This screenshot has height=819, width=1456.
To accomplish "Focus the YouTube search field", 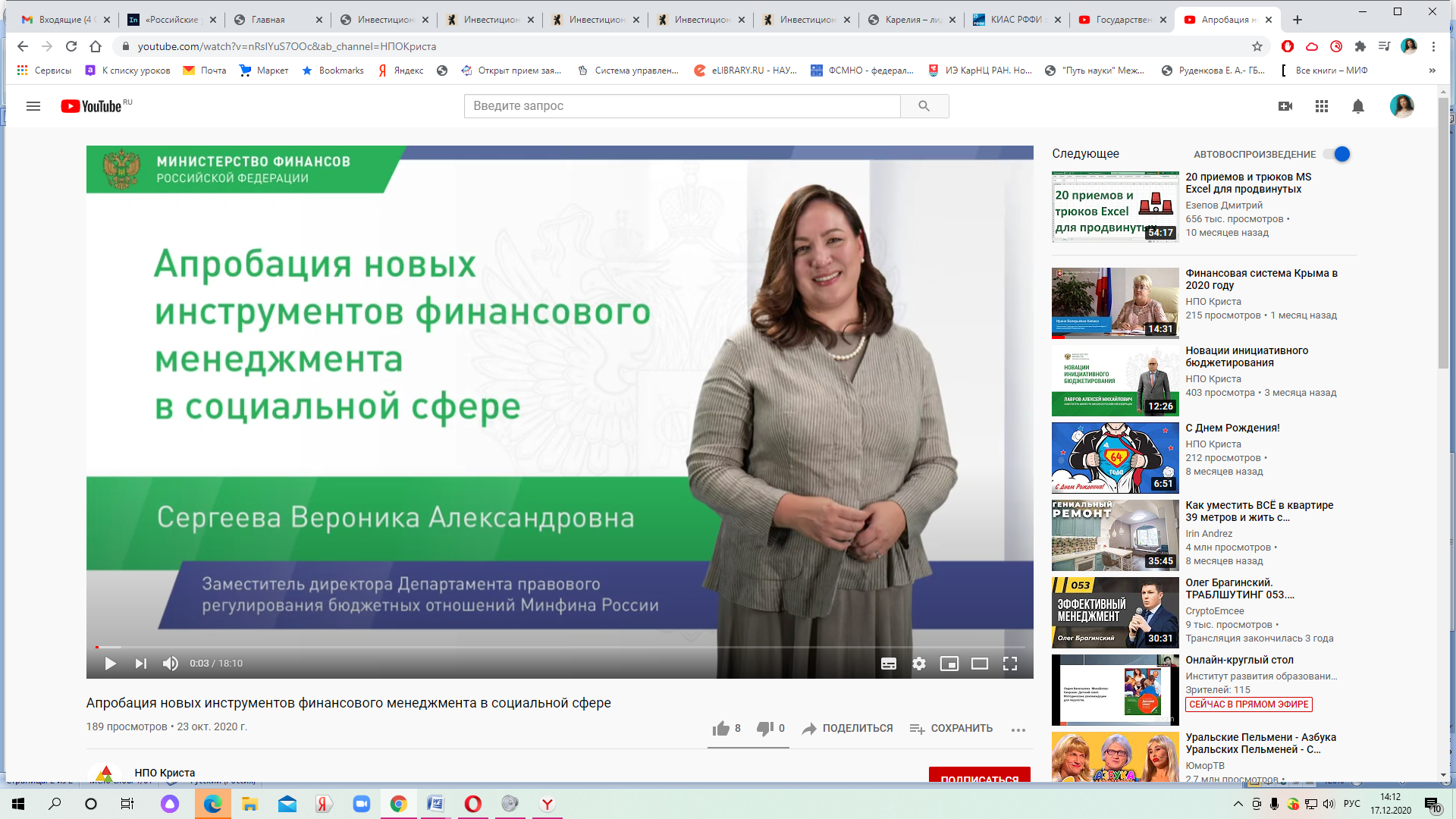I will click(682, 106).
